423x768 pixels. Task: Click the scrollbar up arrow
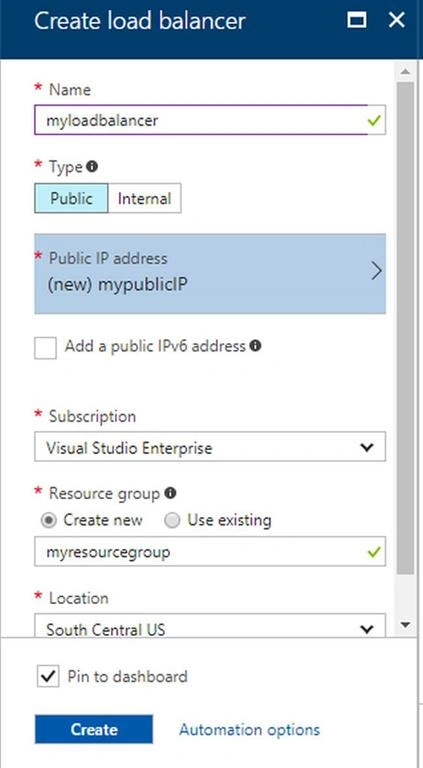tap(405, 72)
